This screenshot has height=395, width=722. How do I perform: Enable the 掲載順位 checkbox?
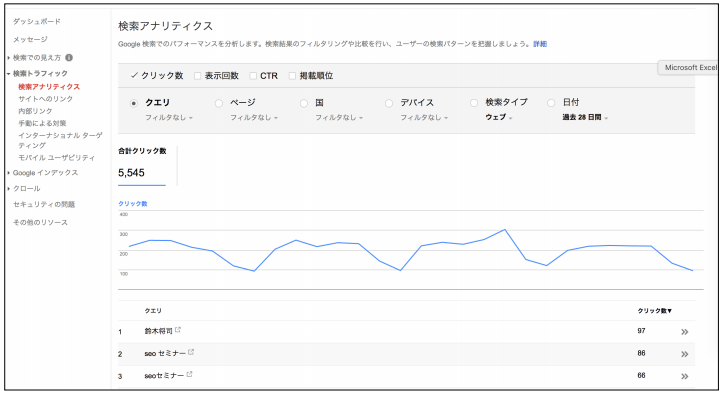[x=292, y=76]
